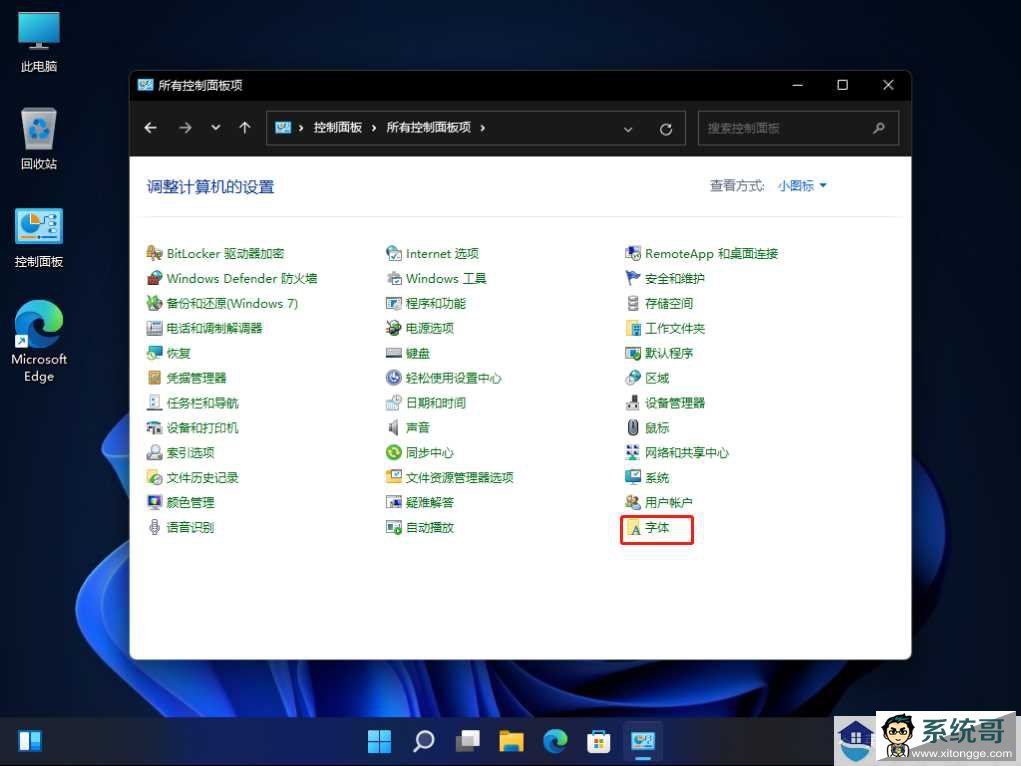
Task: Open the 声音 speaker icon
Action: pos(393,428)
